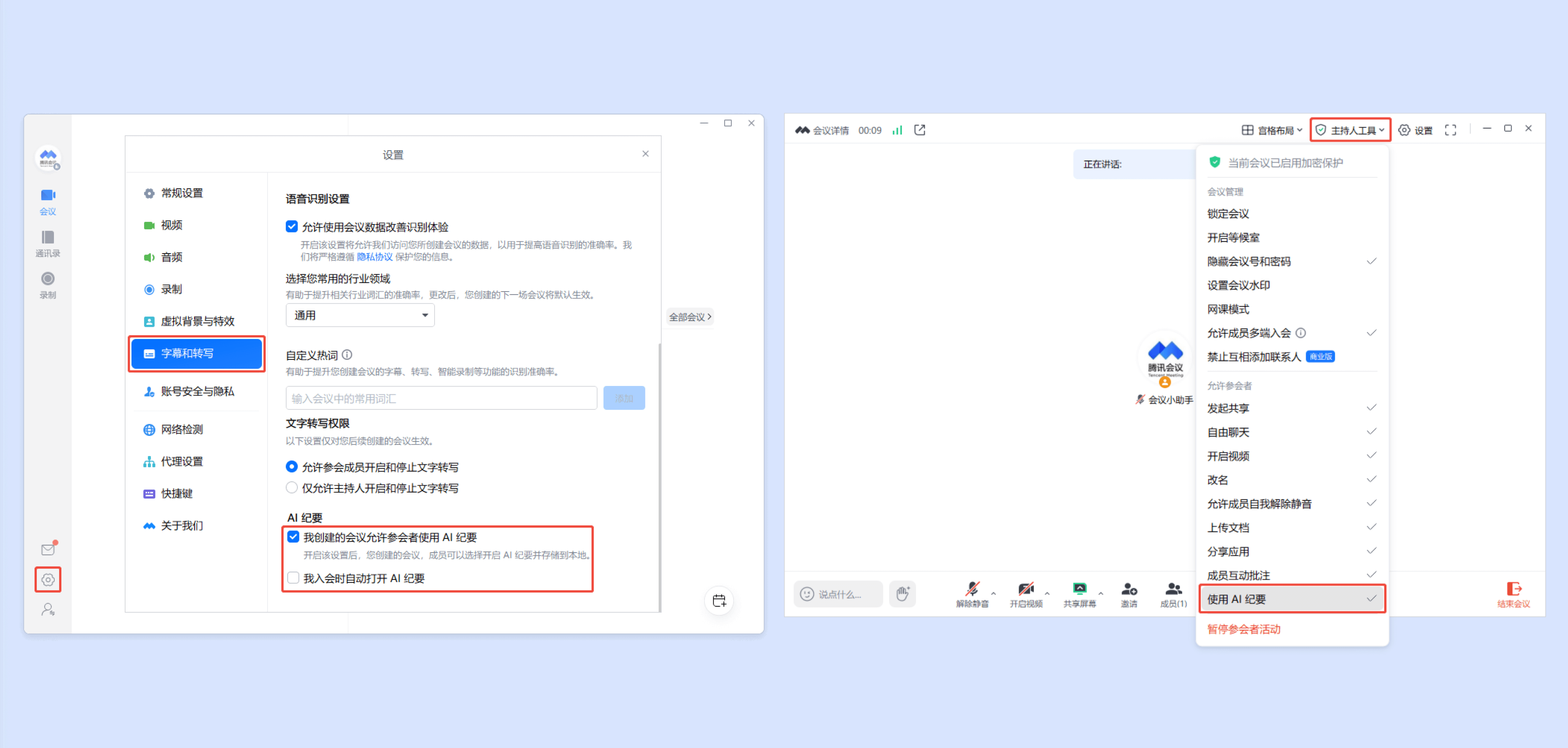The image size is (1568, 748).
Task: Click the custom hot words input field
Action: tap(441, 398)
